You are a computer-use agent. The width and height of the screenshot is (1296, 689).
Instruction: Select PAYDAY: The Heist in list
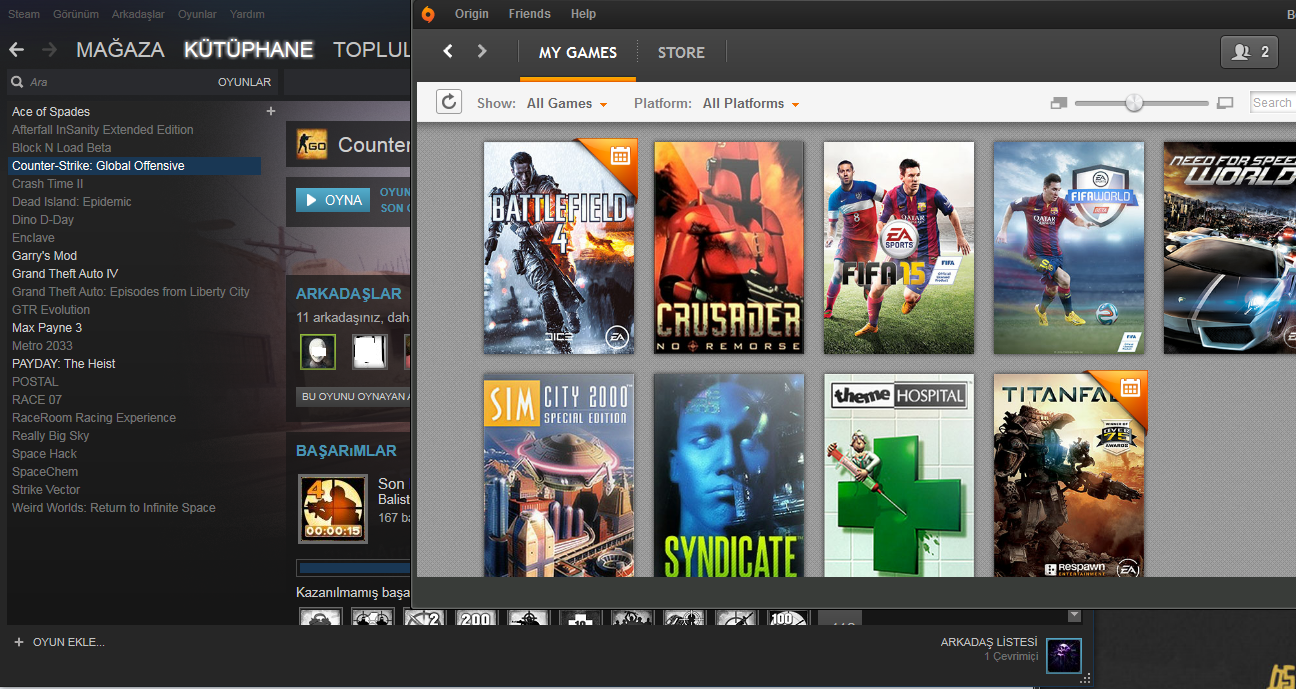(64, 364)
